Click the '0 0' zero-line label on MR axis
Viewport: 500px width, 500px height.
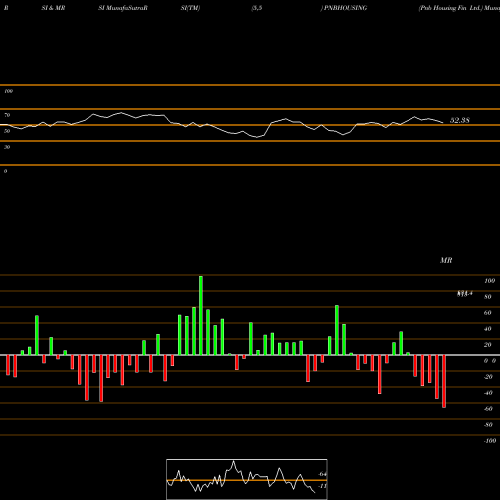point(490,361)
